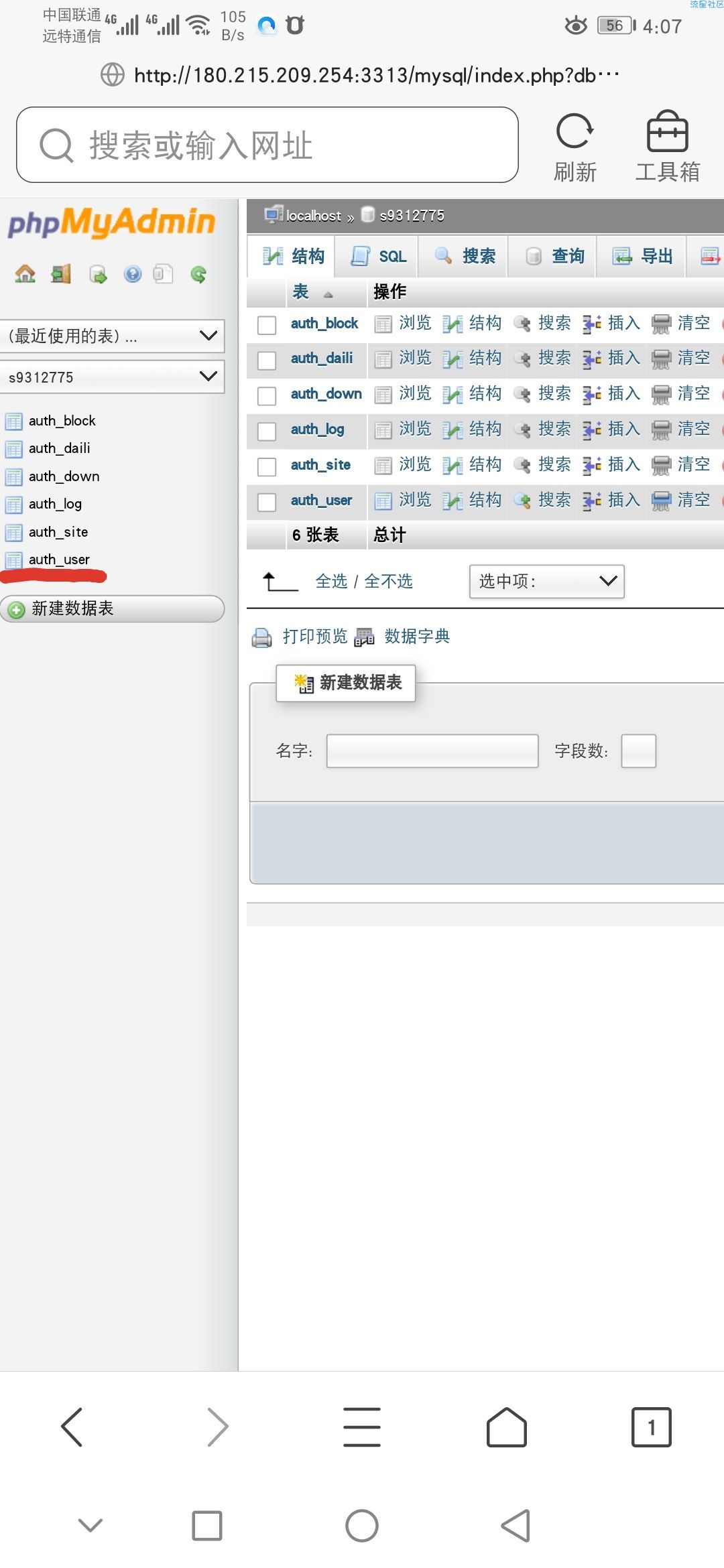Tap the Android back triangle button
This screenshot has height=1568, width=724.
point(516,1526)
